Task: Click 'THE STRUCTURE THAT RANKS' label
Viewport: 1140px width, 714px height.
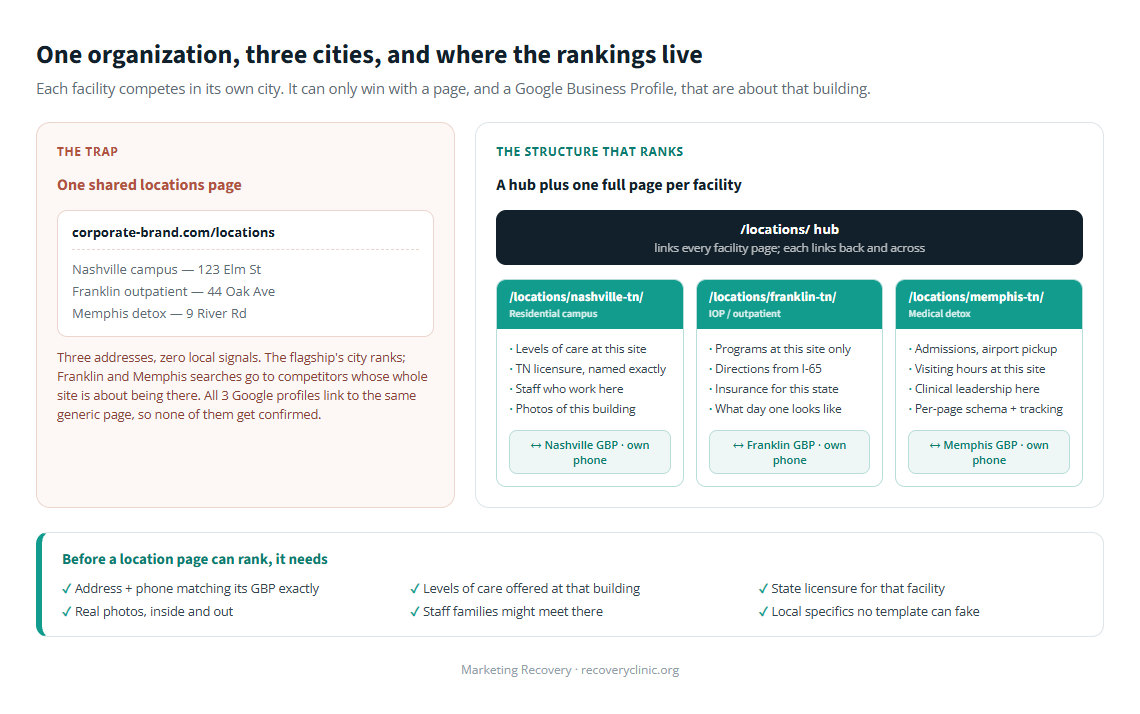Action: (590, 151)
